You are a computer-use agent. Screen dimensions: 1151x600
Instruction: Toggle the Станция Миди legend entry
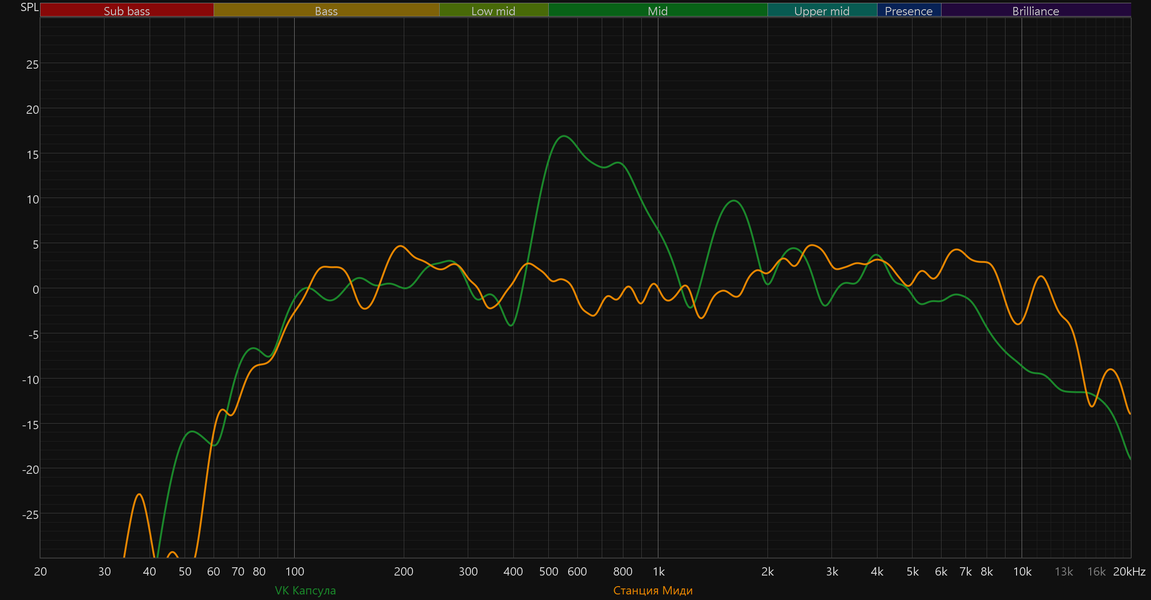pos(653,590)
